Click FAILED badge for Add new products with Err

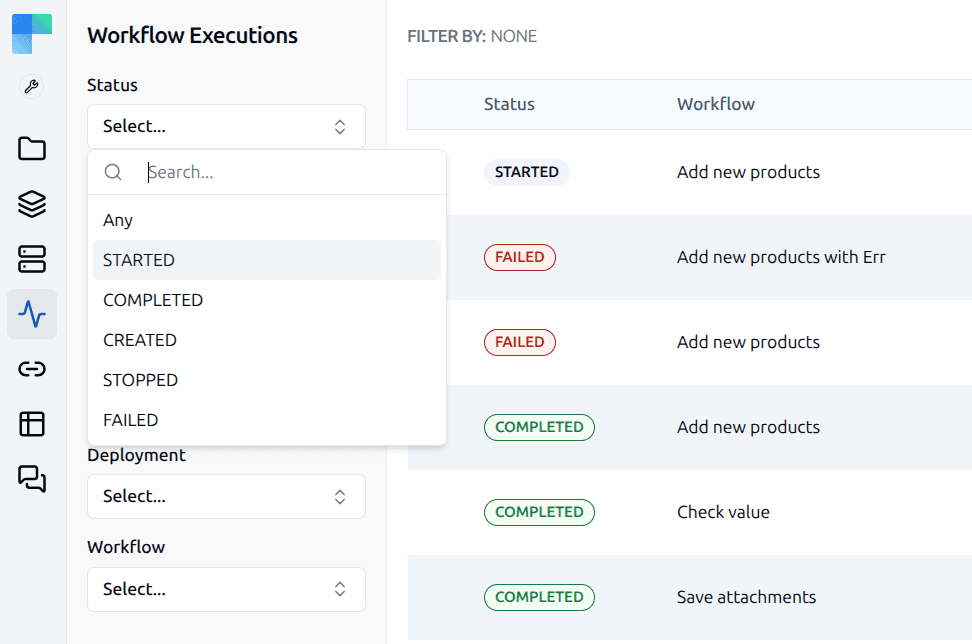tap(519, 257)
